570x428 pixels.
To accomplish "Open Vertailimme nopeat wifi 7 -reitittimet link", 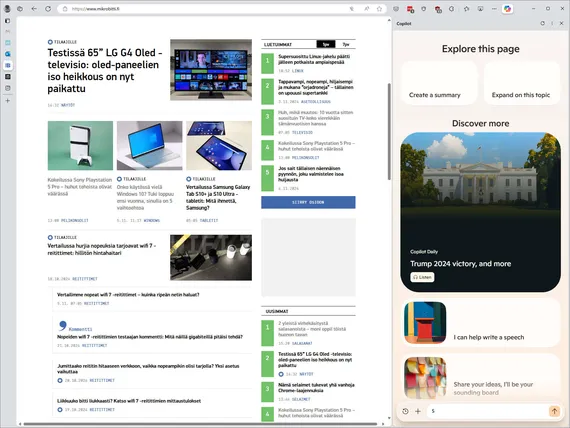I will pyautogui.click(x=128, y=295).
